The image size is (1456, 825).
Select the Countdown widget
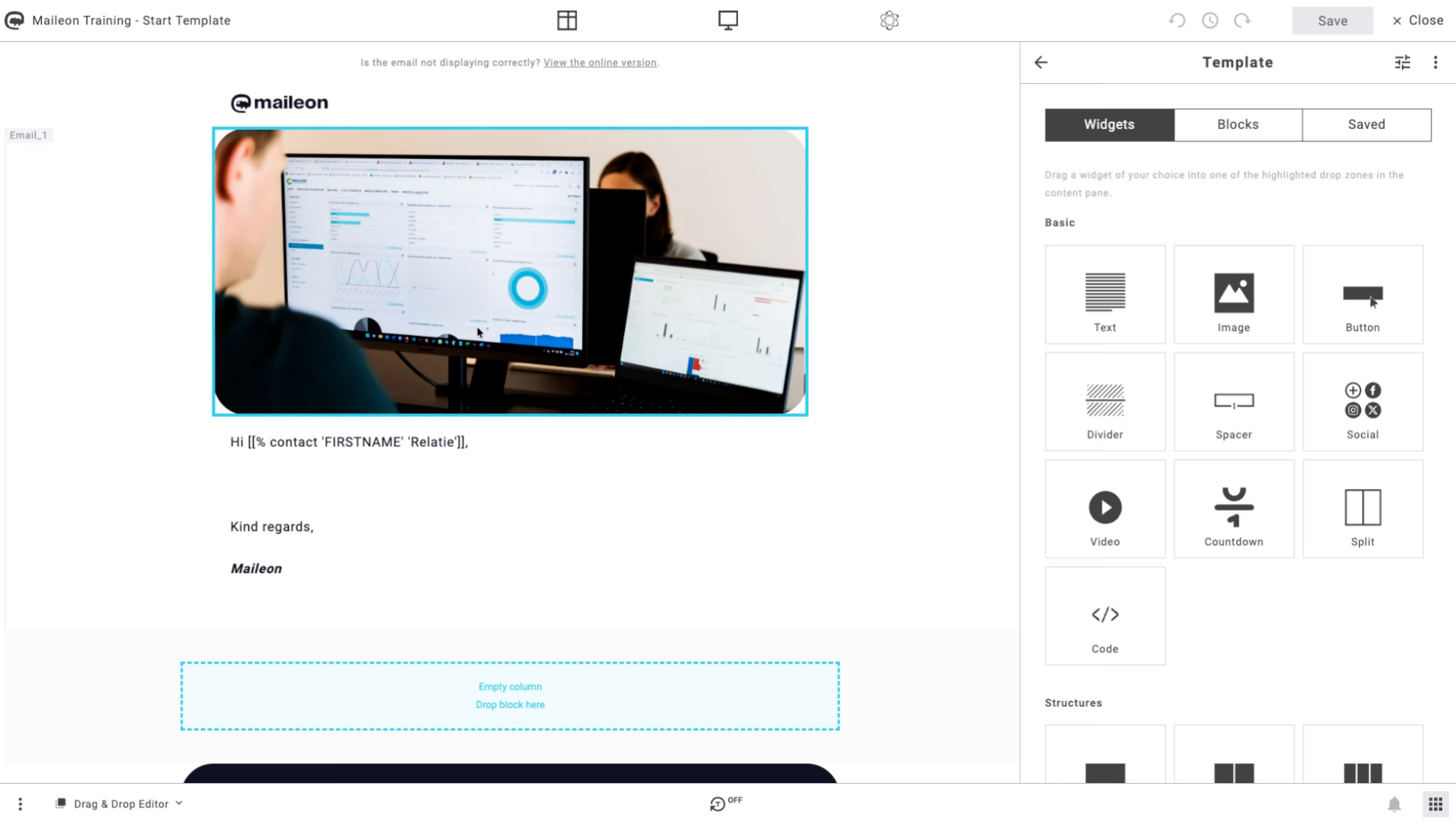(x=1234, y=509)
